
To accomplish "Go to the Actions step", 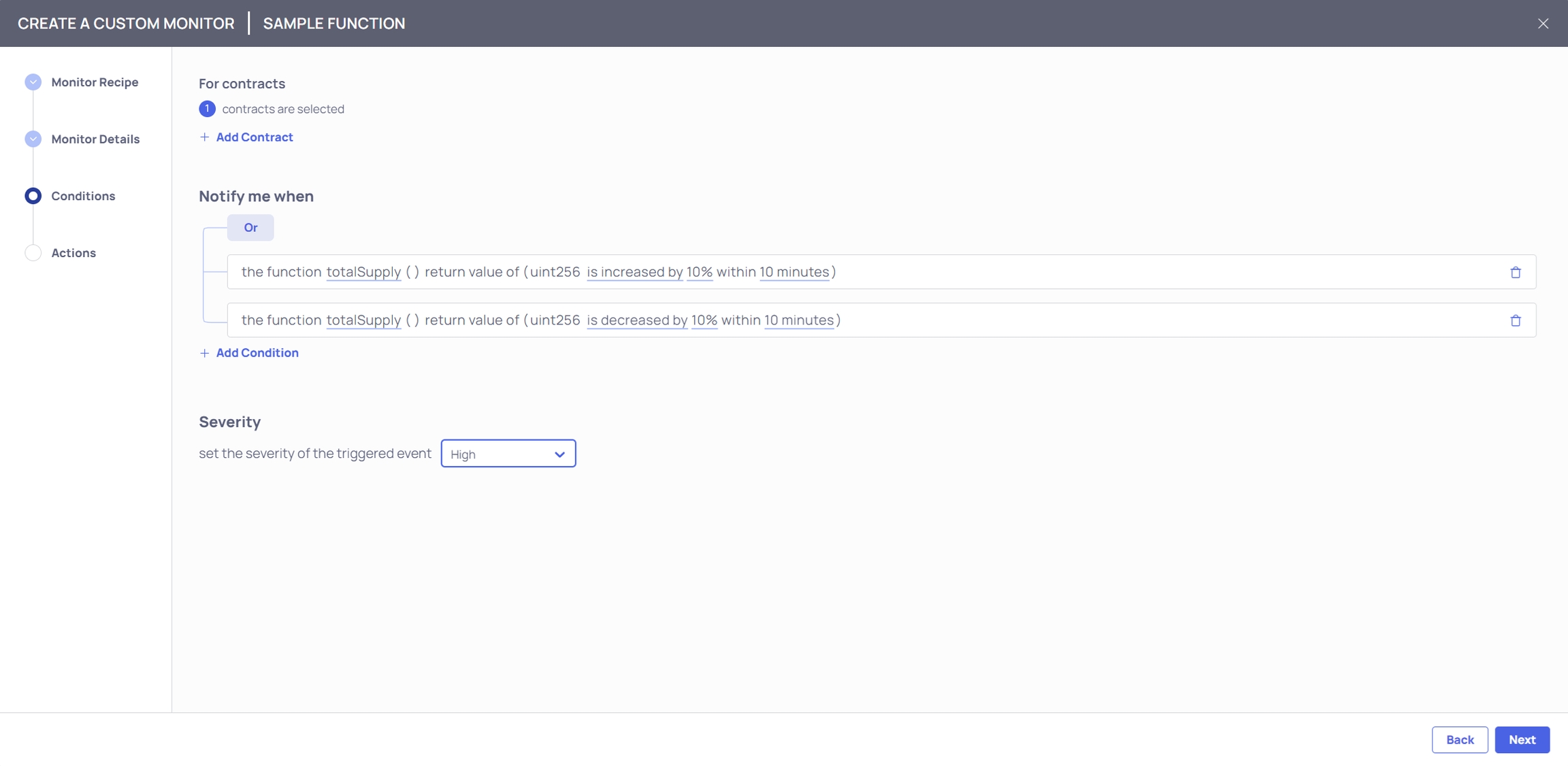I will (x=73, y=253).
